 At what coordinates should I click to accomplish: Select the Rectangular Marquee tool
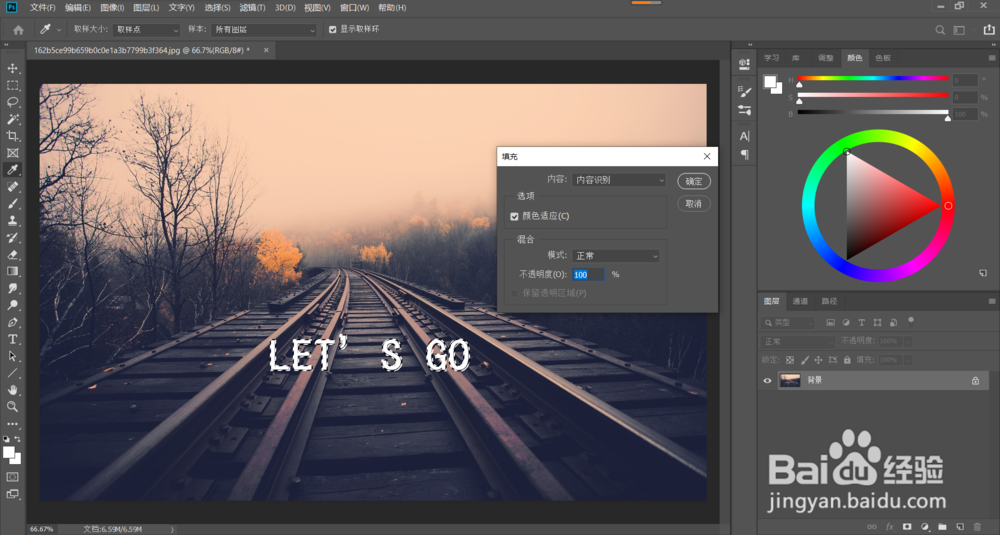(12, 85)
